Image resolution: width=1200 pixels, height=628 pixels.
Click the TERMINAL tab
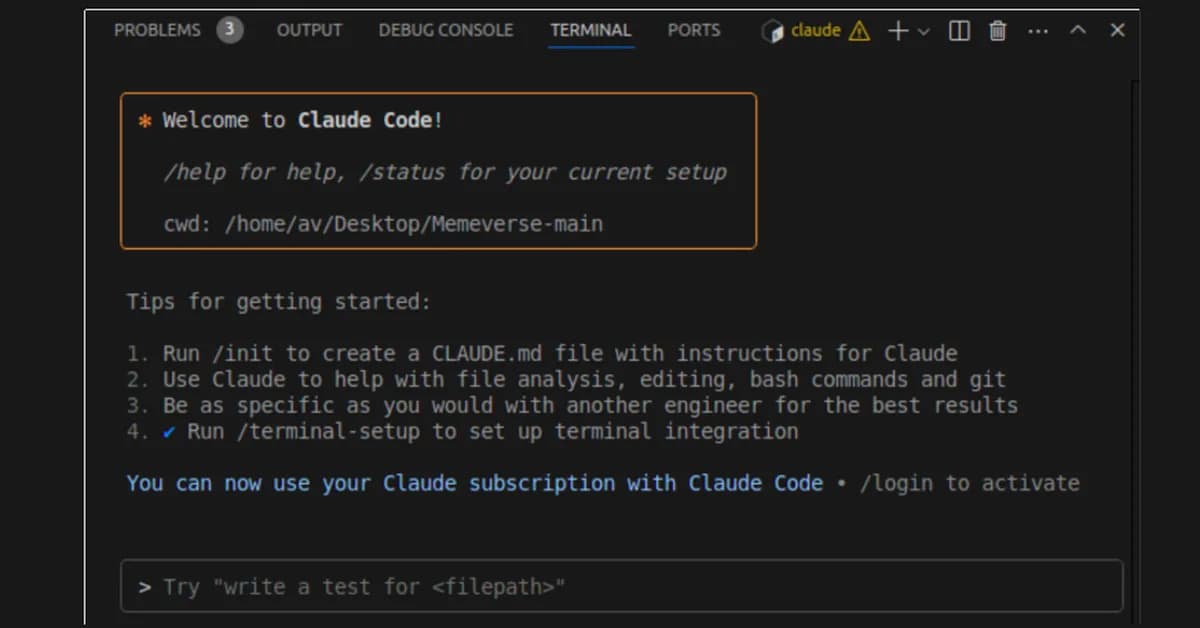[590, 30]
